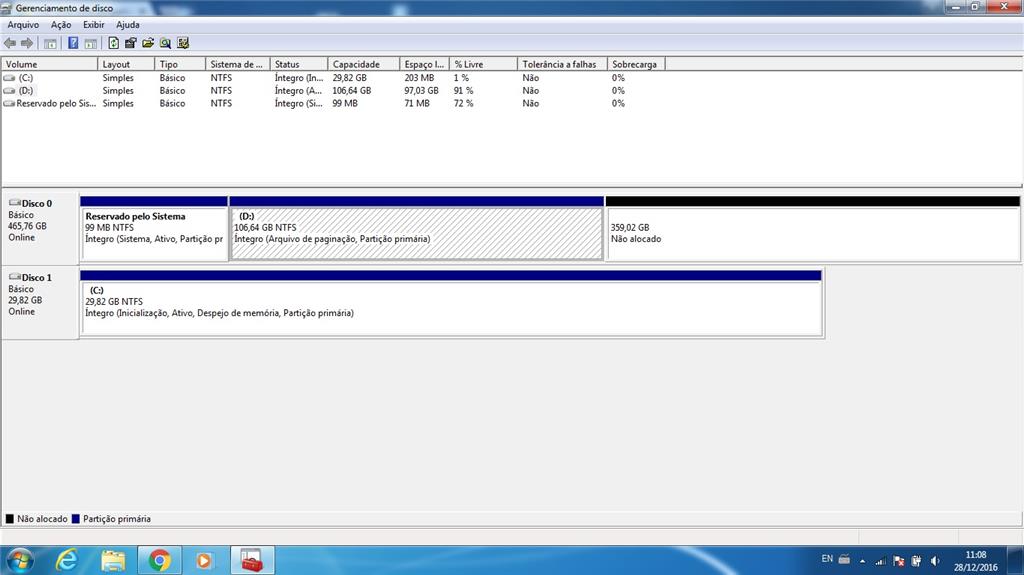Click the red toolbox app in taskbar
Screen dimensions: 1024x575
click(x=251, y=561)
